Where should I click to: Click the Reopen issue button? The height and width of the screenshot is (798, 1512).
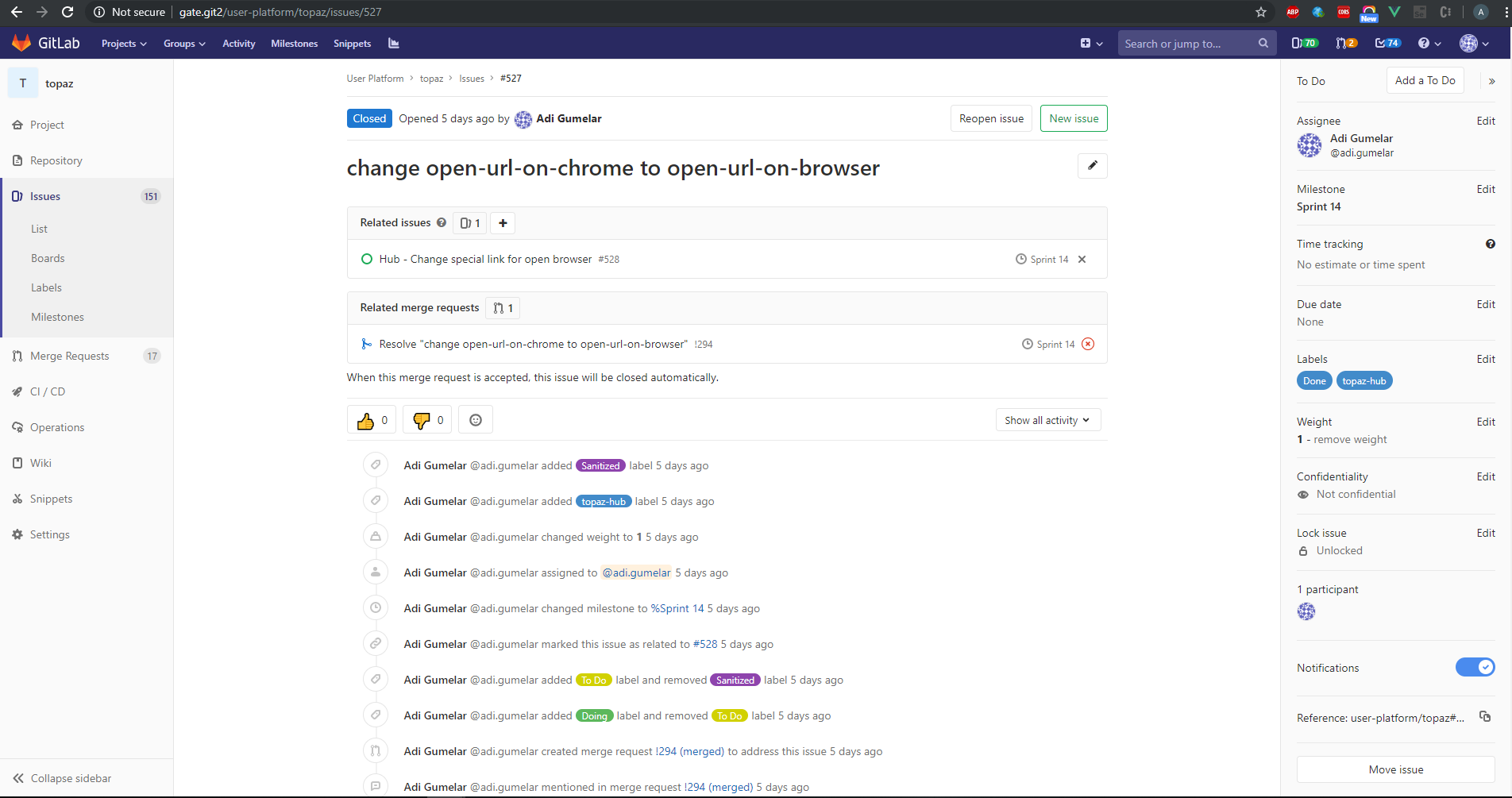[x=991, y=118]
